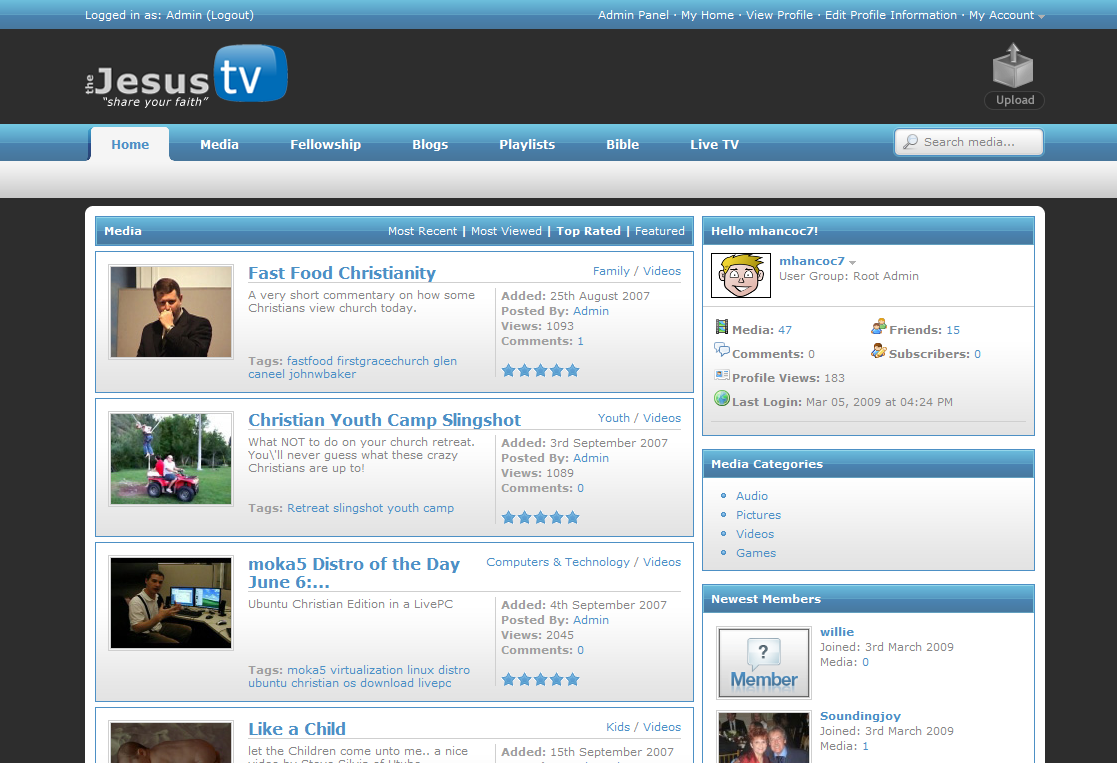1117x763 pixels.
Task: Click the Family category link
Action: 611,271
